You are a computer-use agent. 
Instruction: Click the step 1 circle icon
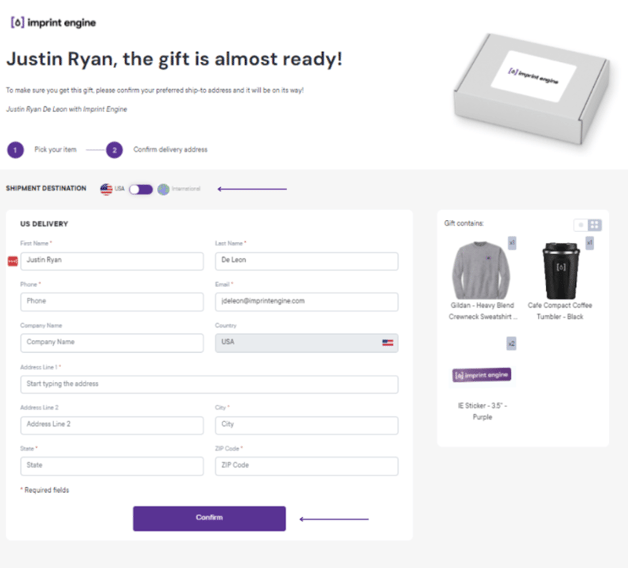pos(15,150)
